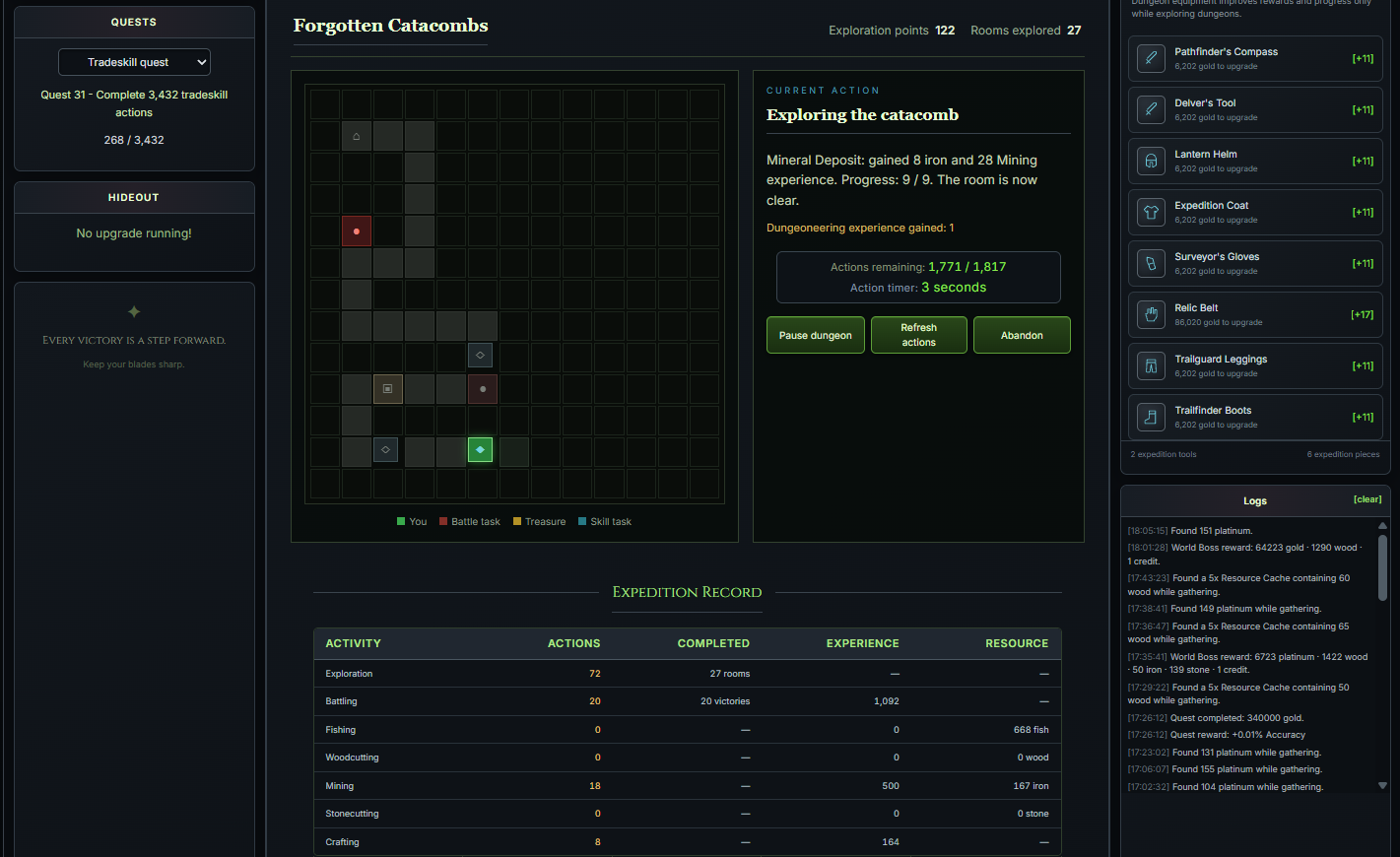The height and width of the screenshot is (857, 1400).
Task: Click the Refresh actions button
Action: click(x=919, y=335)
